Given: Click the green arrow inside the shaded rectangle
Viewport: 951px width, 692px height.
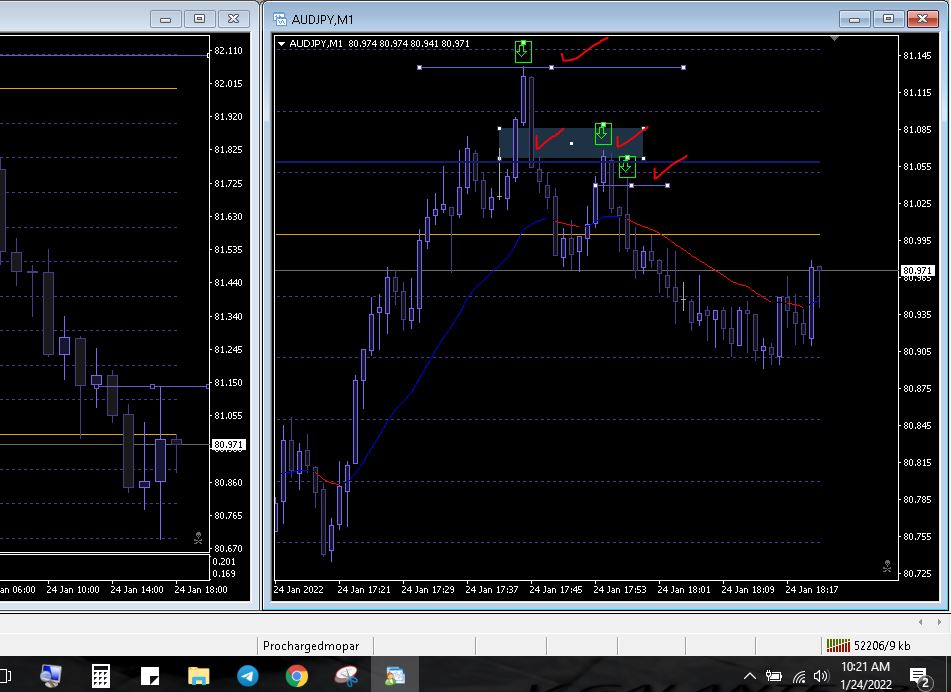Looking at the screenshot, I should pyautogui.click(x=602, y=132).
